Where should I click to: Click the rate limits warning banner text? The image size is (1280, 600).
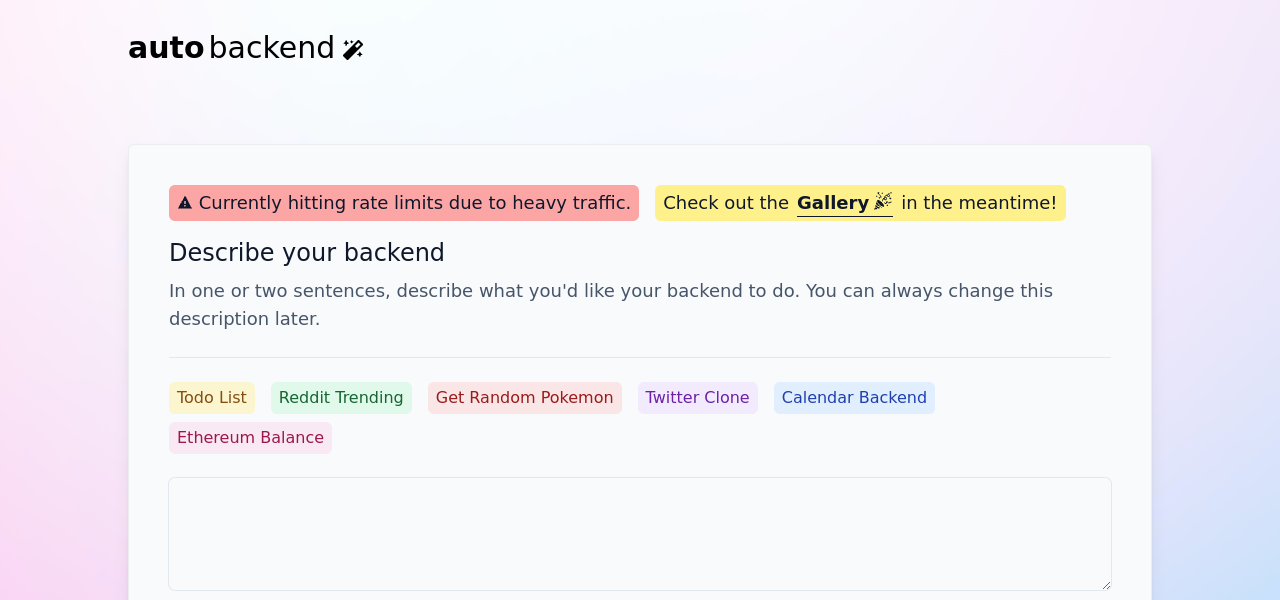[414, 203]
